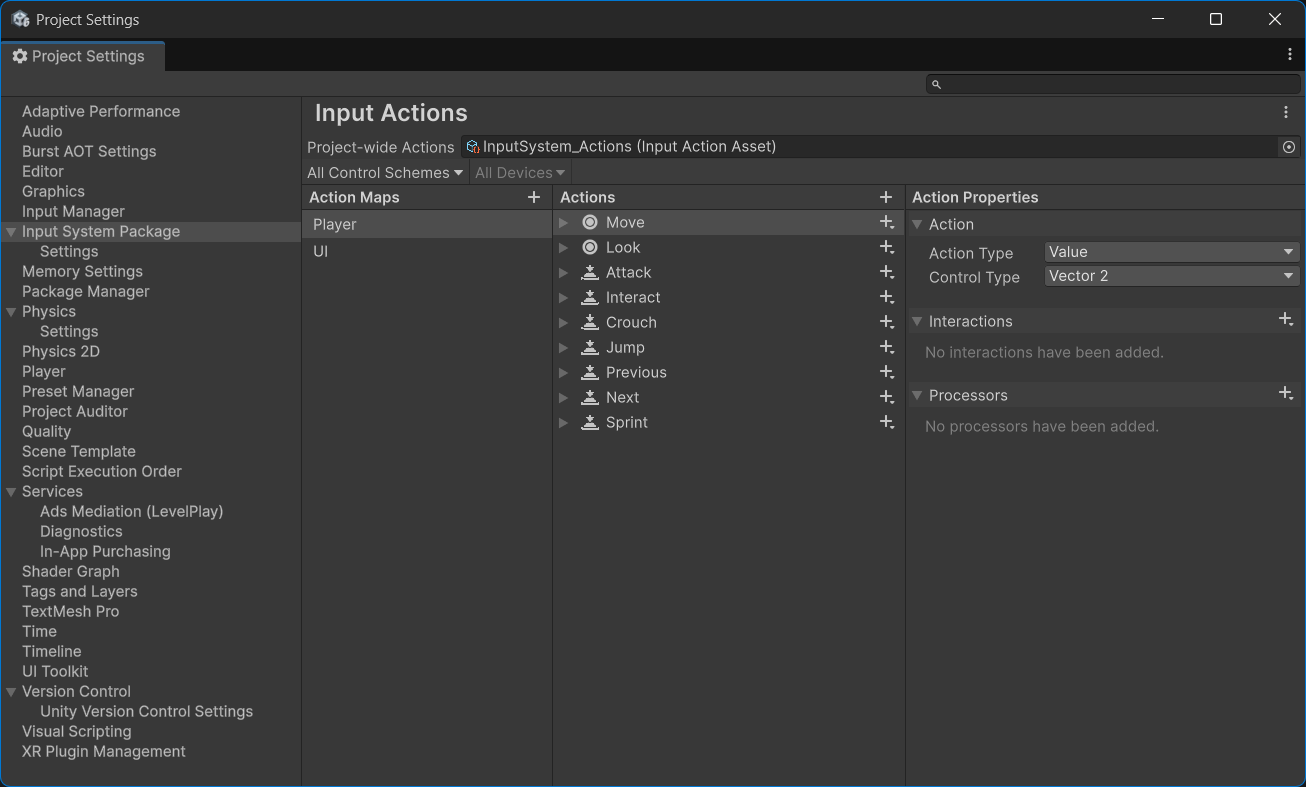Image resolution: width=1306 pixels, height=787 pixels.
Task: Expand the Jump action bindings
Action: click(564, 348)
